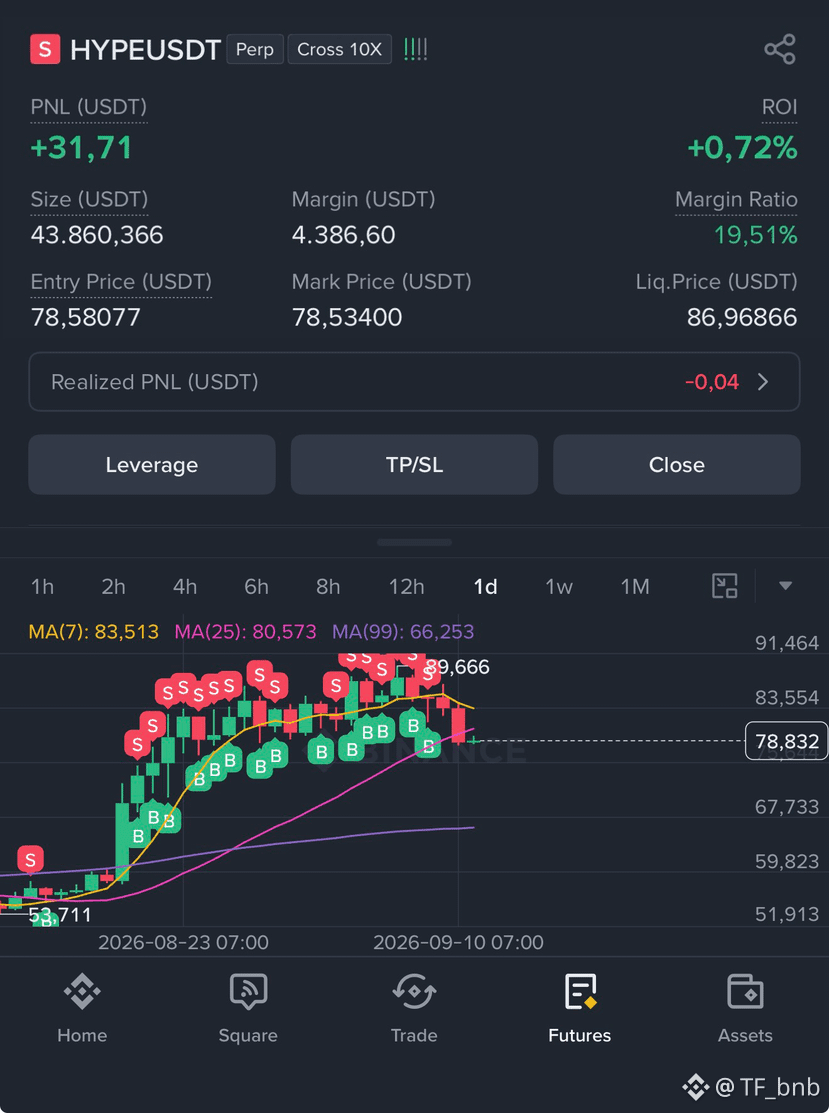Select the 1h timeframe
This screenshot has height=1113, width=829.
pyautogui.click(x=42, y=586)
